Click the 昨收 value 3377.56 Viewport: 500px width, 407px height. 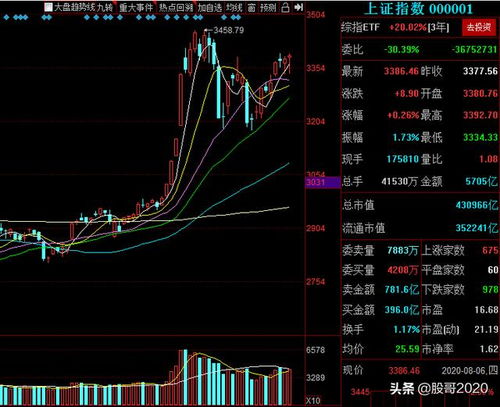[x=480, y=71]
